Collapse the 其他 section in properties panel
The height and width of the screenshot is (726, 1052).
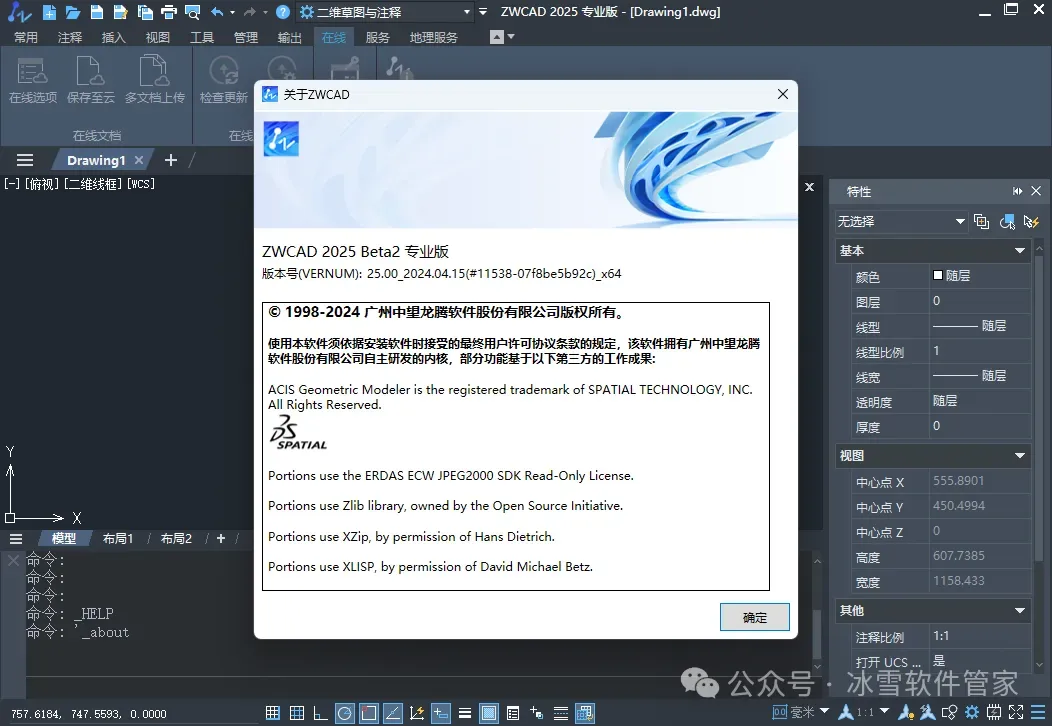1020,611
